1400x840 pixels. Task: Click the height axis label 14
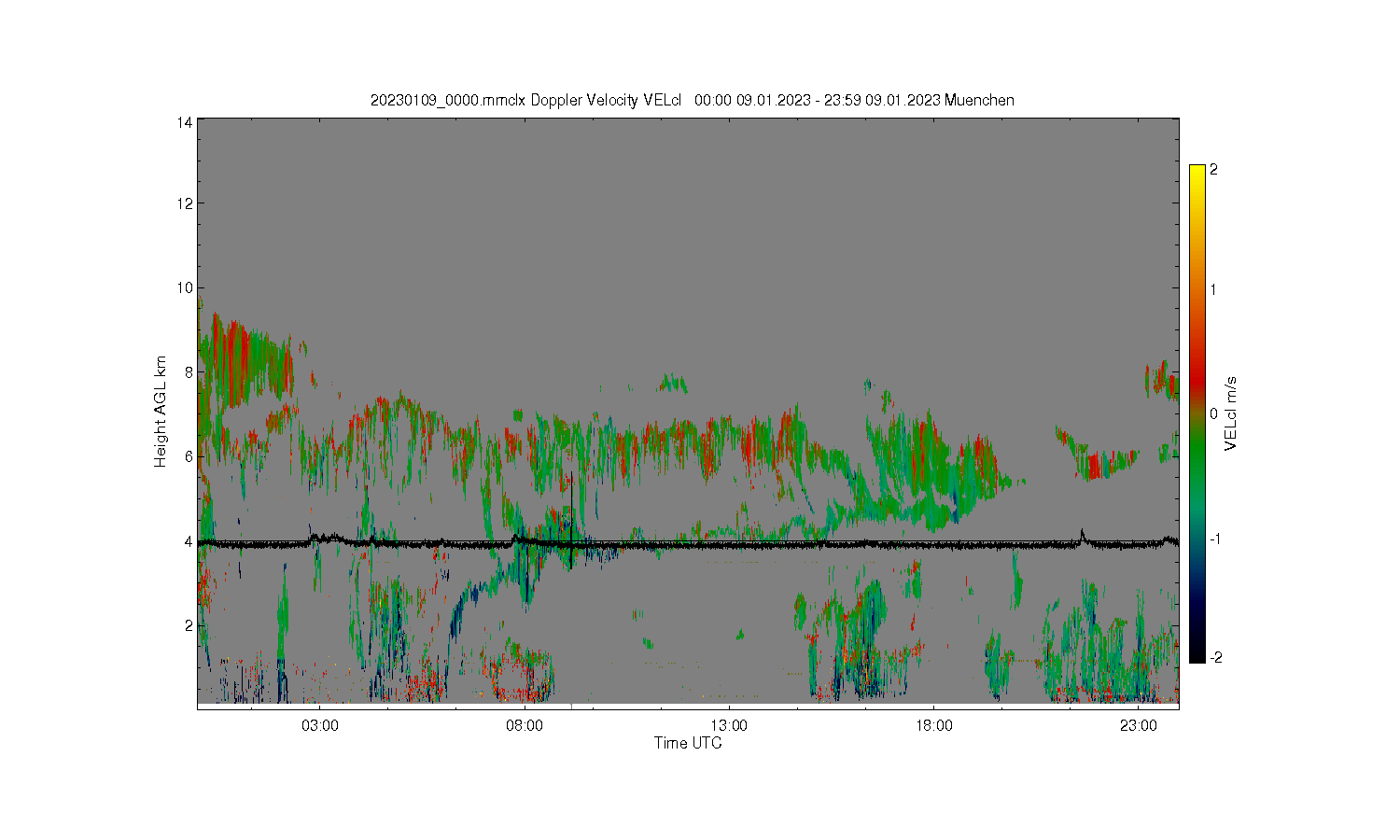(185, 122)
